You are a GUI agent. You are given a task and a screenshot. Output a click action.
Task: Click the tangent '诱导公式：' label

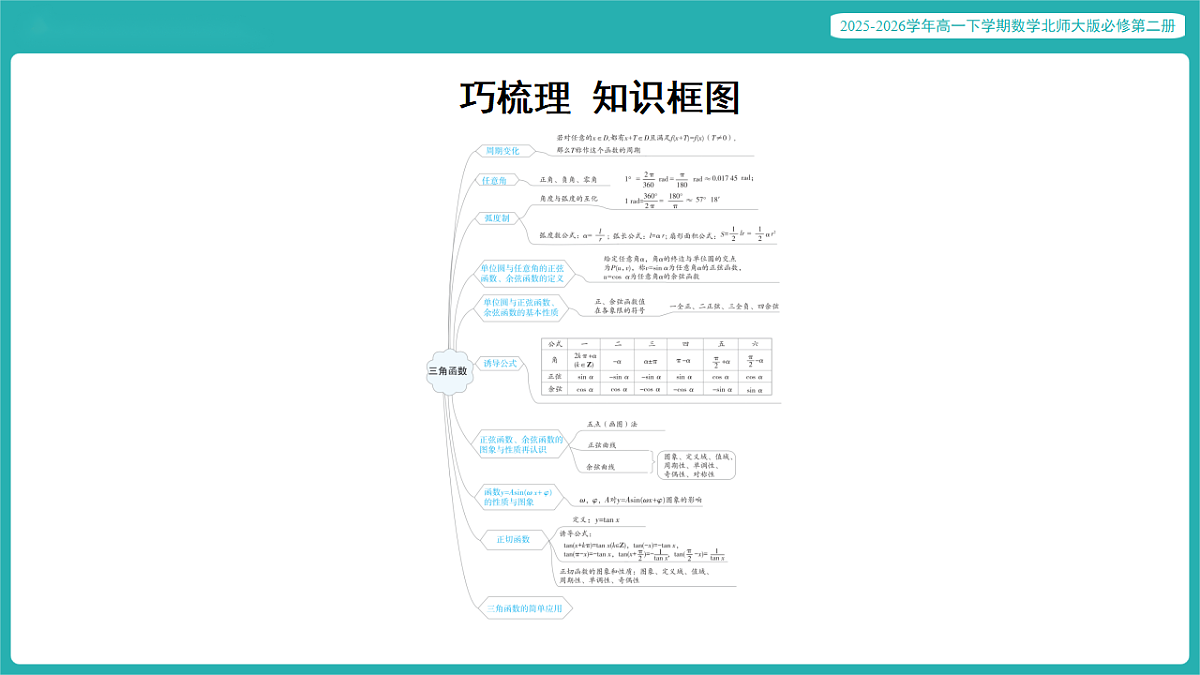pyautogui.click(x=577, y=533)
